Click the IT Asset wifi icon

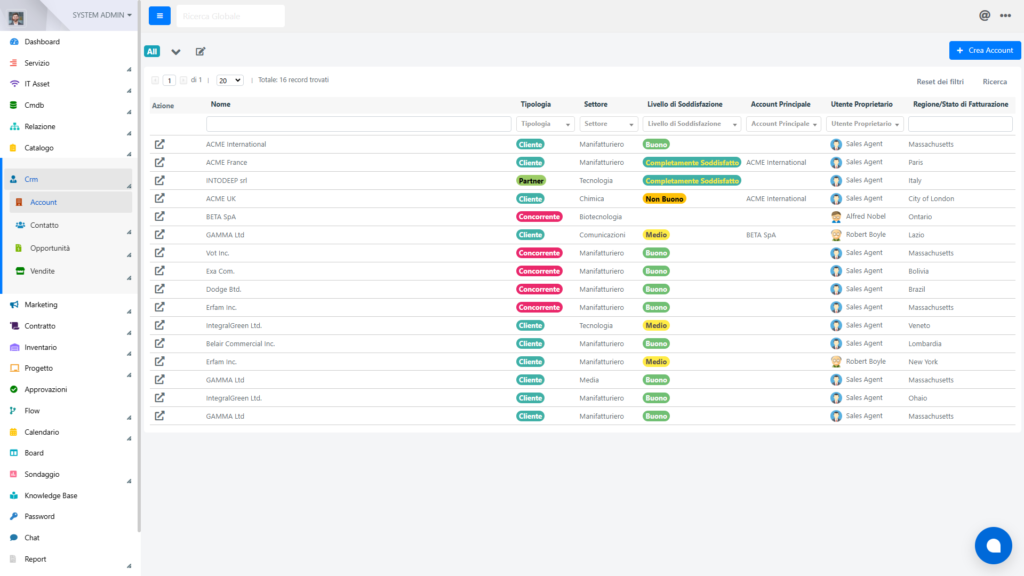click(x=14, y=84)
